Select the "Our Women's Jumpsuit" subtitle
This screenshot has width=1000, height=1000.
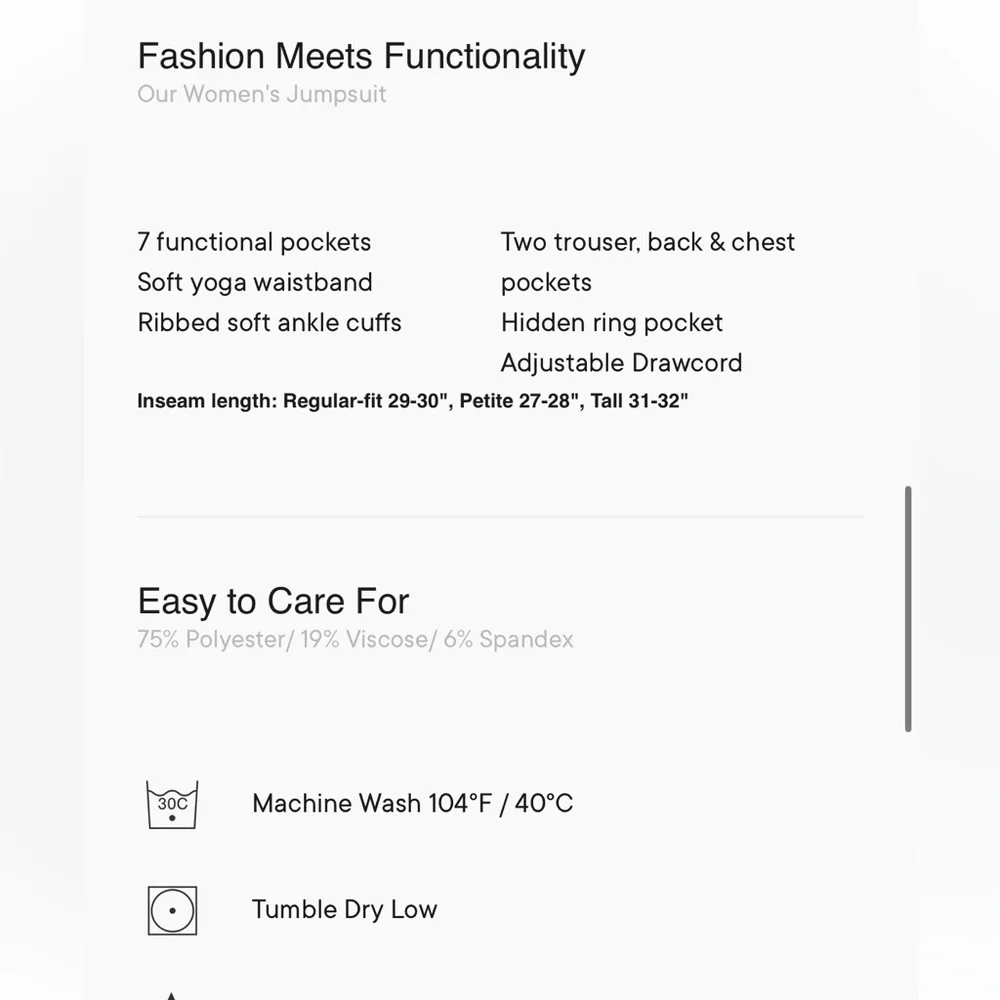coord(262,95)
